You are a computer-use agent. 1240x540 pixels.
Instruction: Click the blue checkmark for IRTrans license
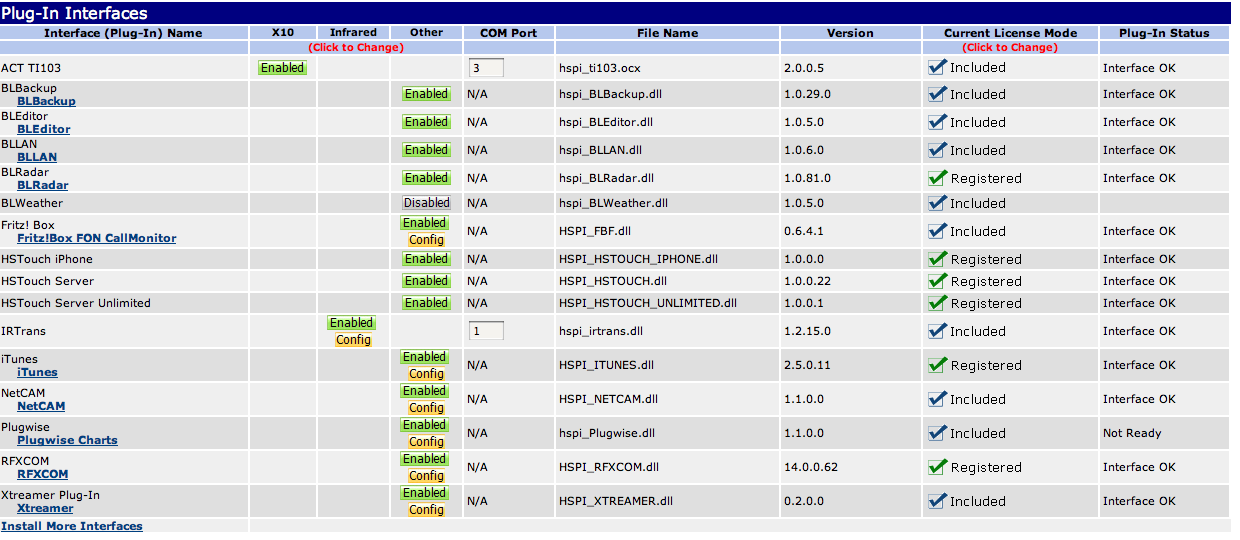coord(937,331)
